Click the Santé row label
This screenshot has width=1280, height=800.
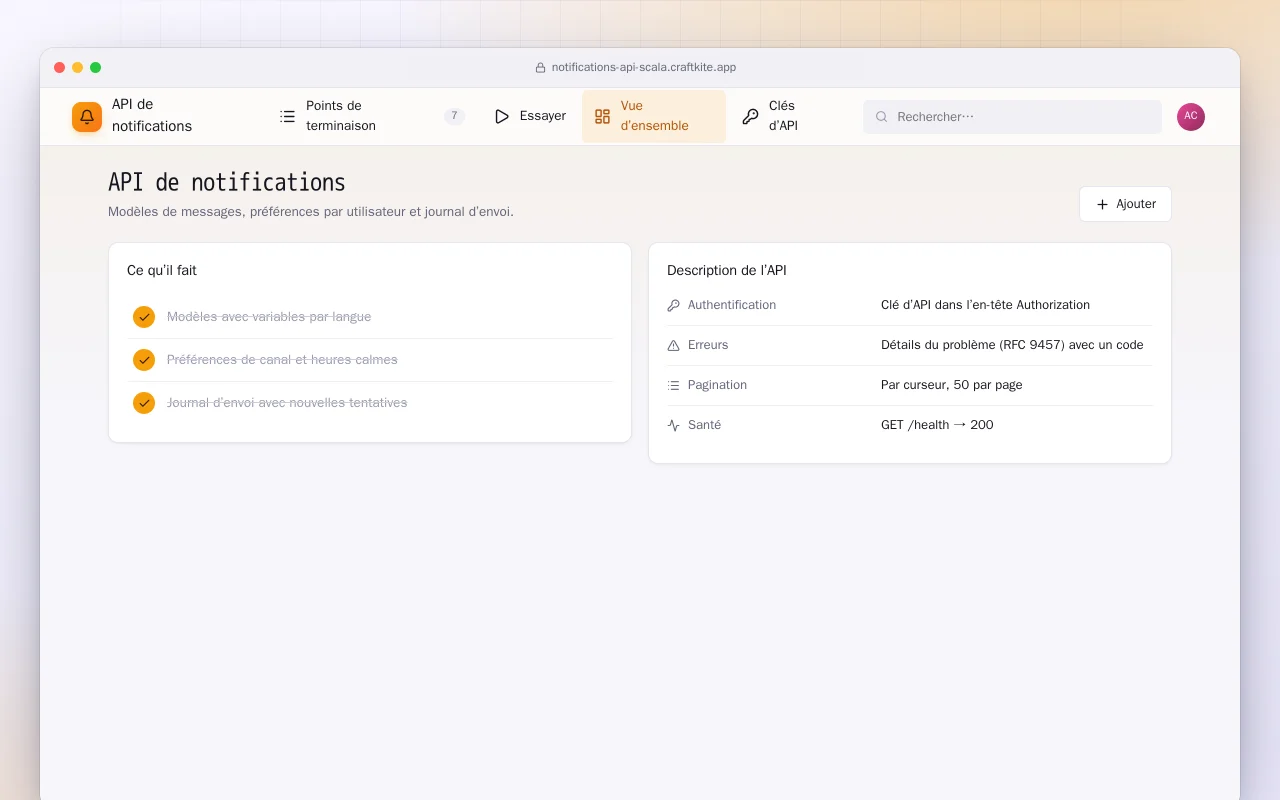pos(704,425)
